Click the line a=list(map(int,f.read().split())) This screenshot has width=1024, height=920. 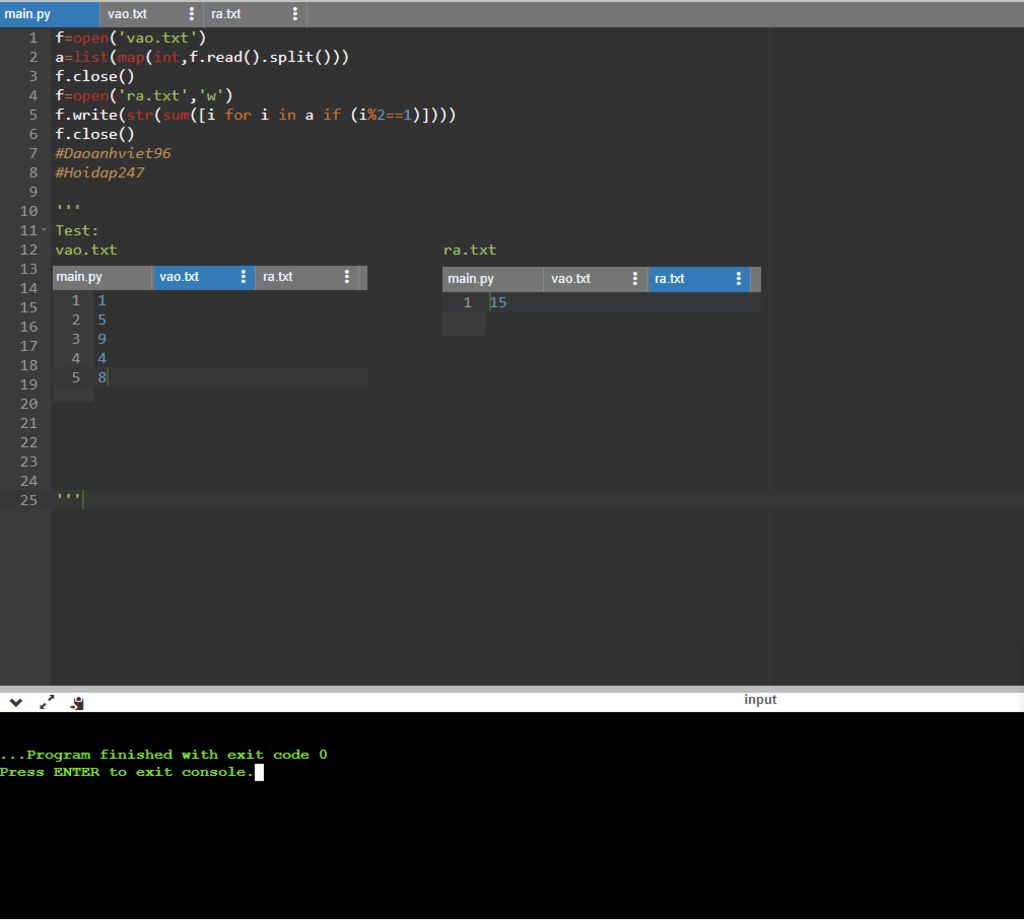point(202,57)
